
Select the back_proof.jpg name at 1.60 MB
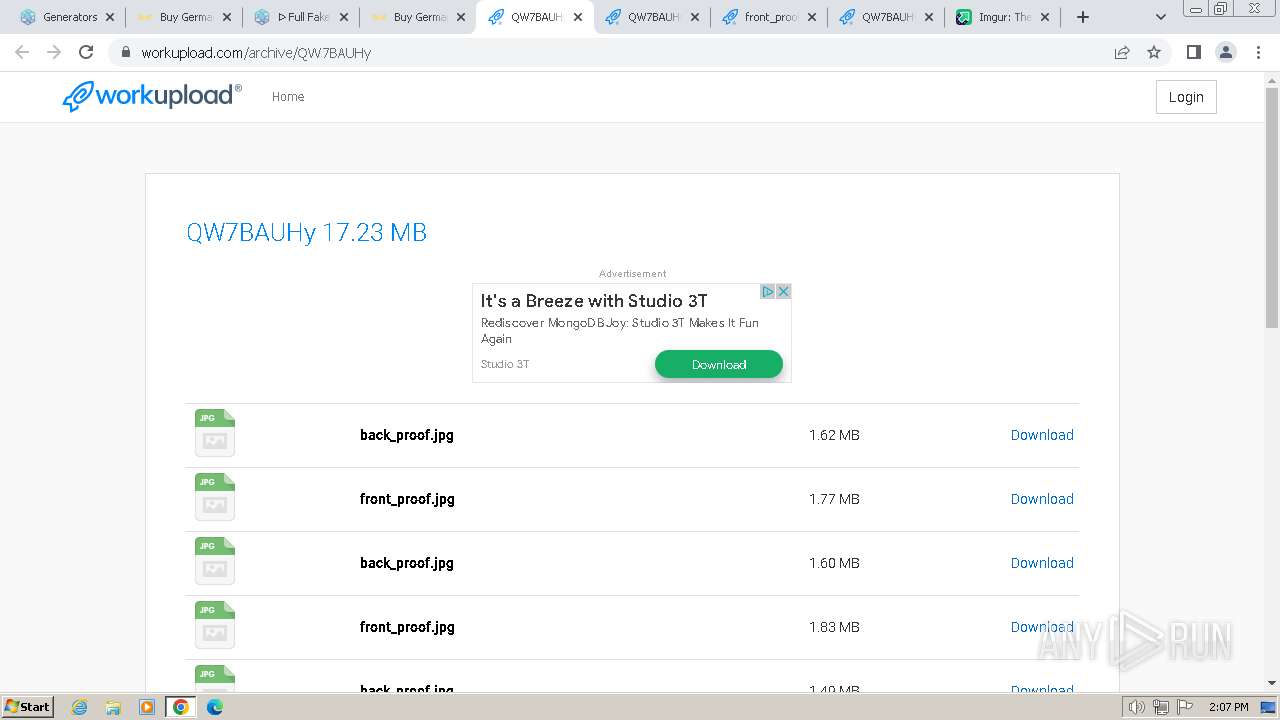click(407, 563)
